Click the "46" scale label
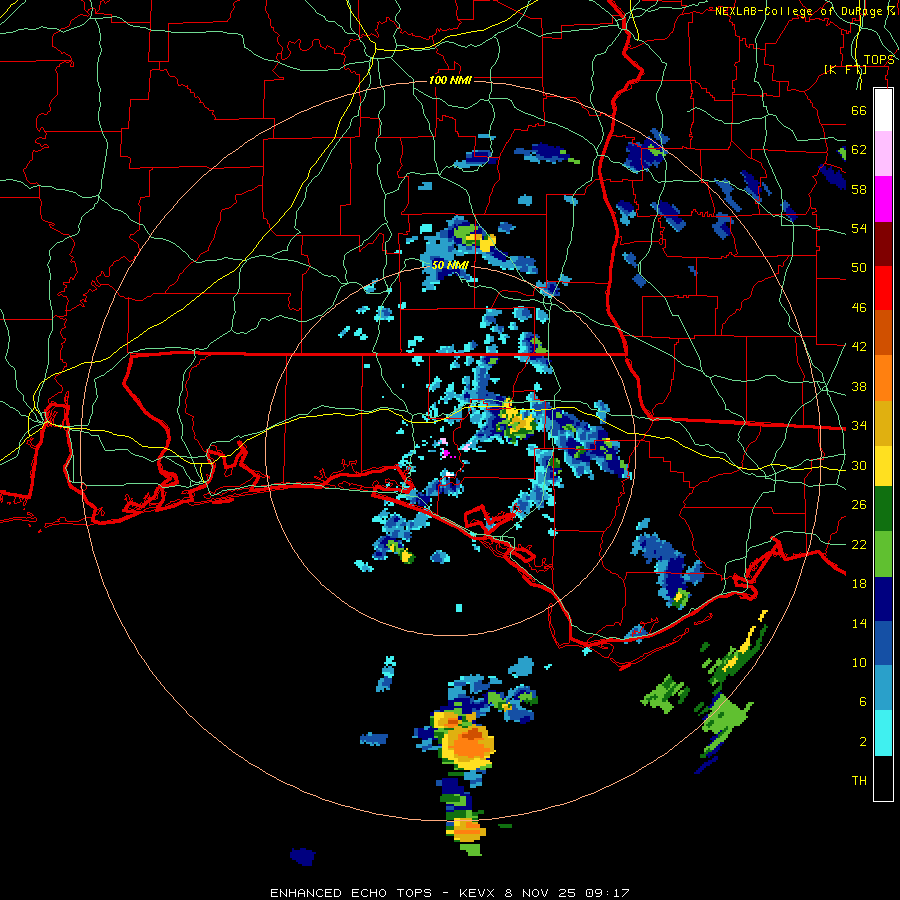The width and height of the screenshot is (900, 900). point(859,307)
